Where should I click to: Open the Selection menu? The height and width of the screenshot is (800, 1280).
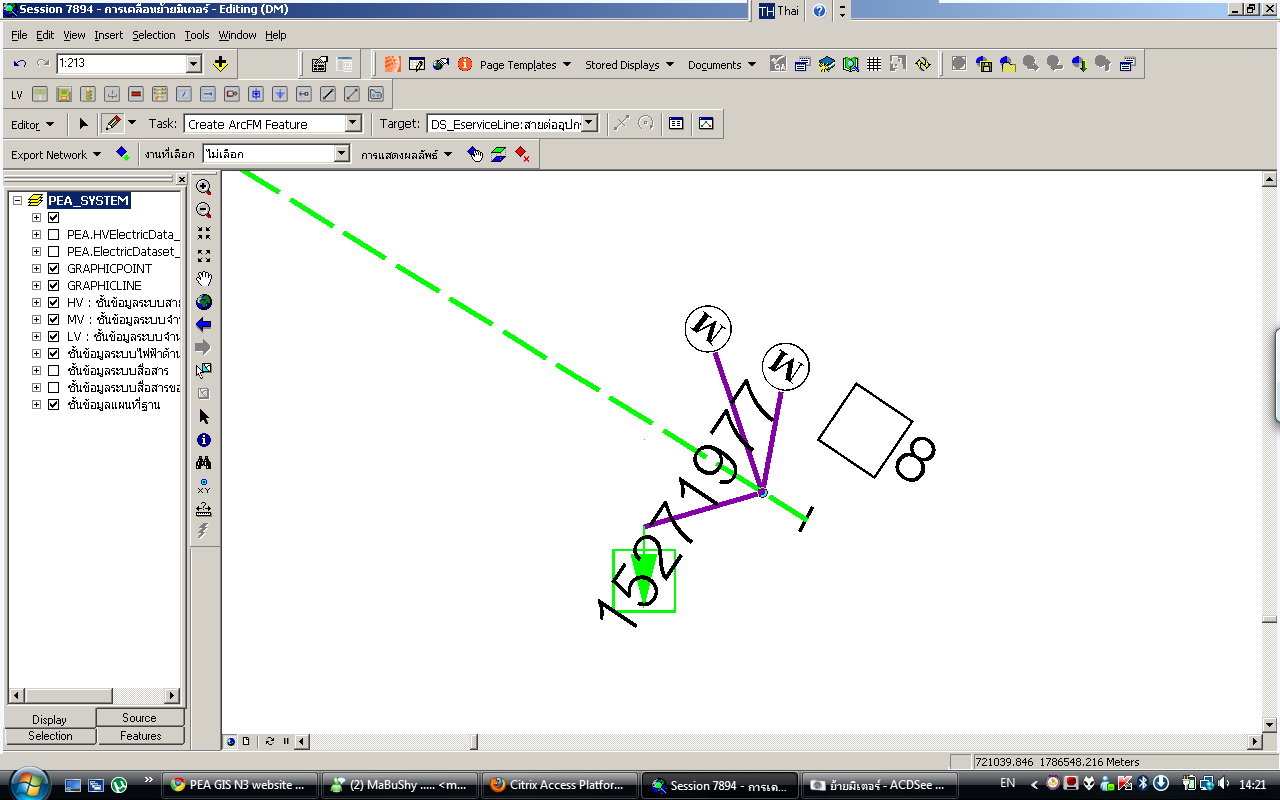pos(154,34)
